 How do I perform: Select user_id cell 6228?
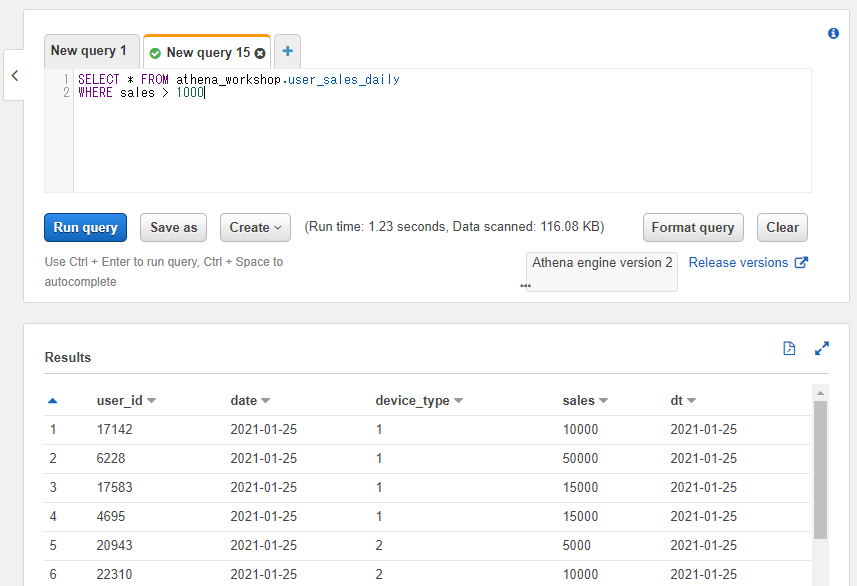coord(110,459)
